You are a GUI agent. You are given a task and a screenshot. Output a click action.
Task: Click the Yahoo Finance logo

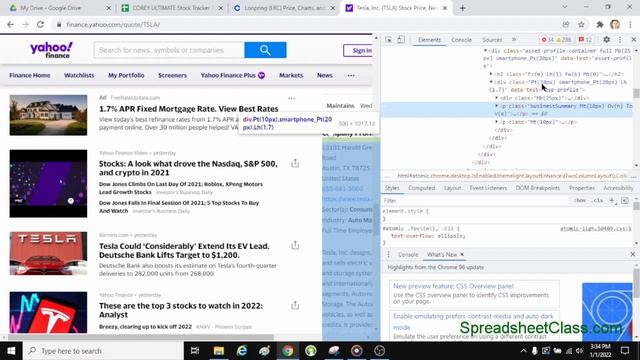[51, 50]
